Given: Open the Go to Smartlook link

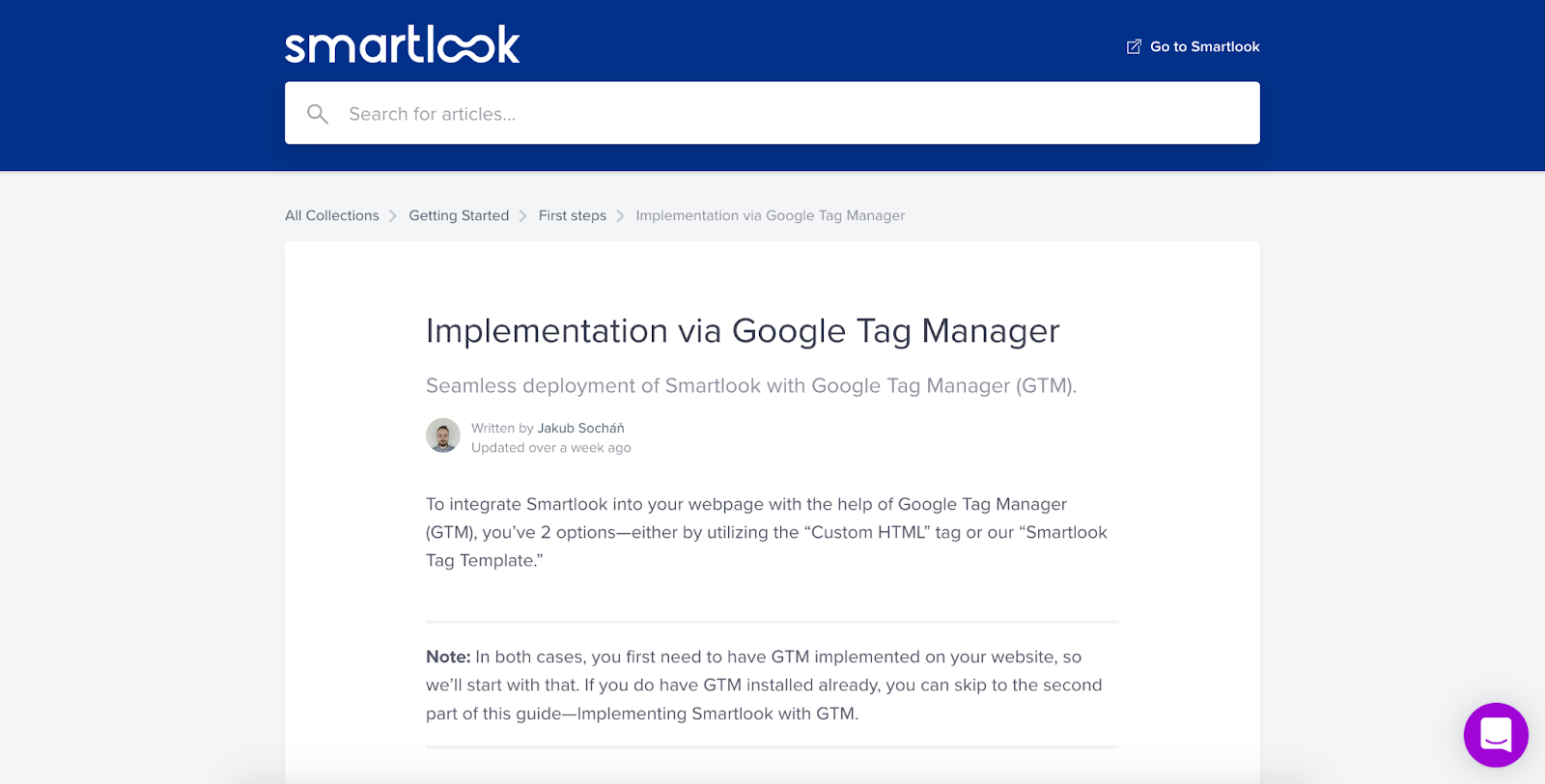Looking at the screenshot, I should (x=1194, y=46).
